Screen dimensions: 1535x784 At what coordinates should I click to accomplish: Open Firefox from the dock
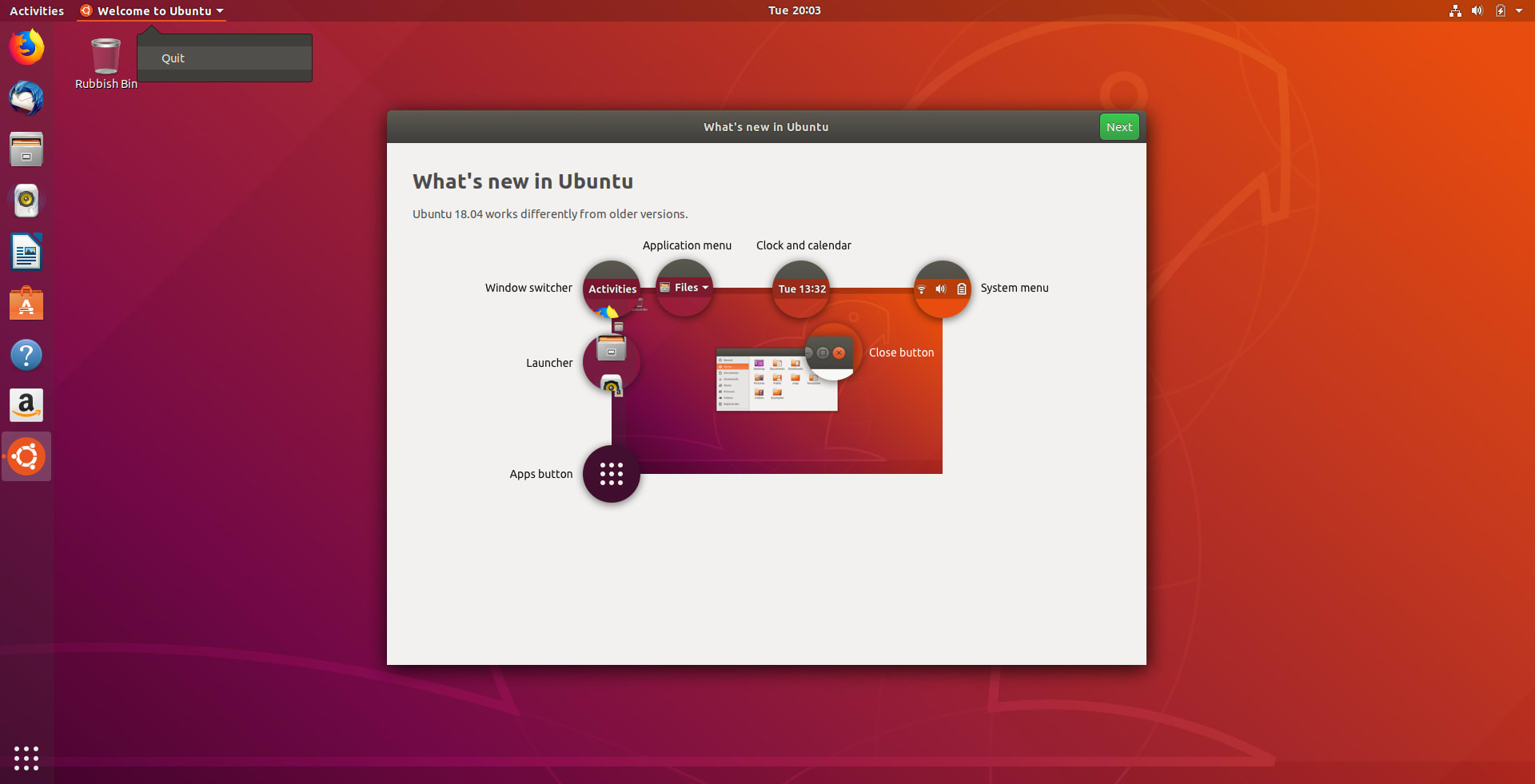[26, 47]
